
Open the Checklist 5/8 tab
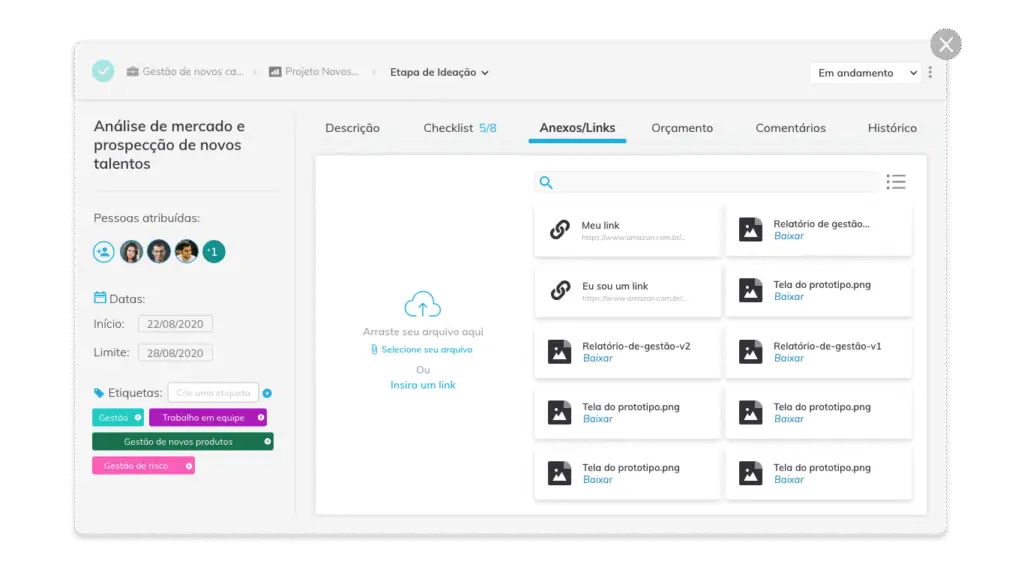[x=459, y=128]
